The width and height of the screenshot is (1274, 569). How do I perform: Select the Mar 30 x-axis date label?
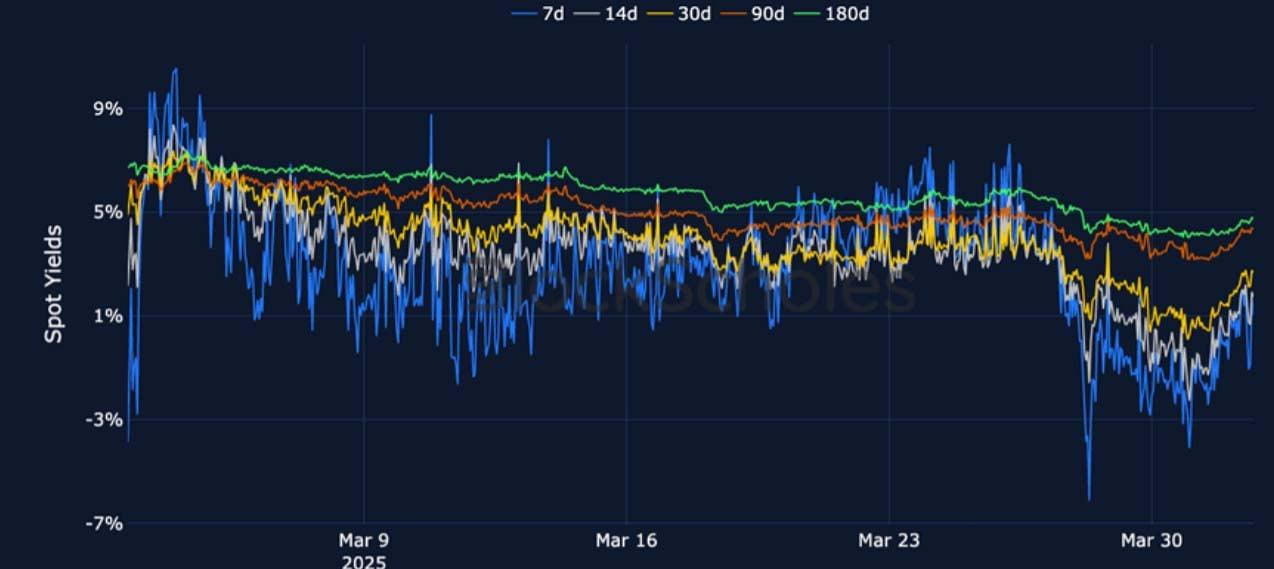click(x=1151, y=541)
